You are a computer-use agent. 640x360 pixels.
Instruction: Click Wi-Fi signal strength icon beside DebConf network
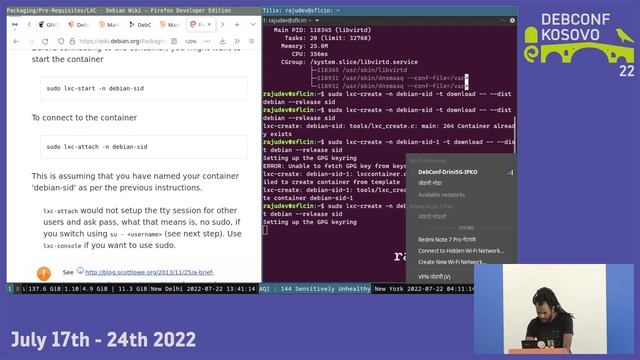pyautogui.click(x=510, y=172)
